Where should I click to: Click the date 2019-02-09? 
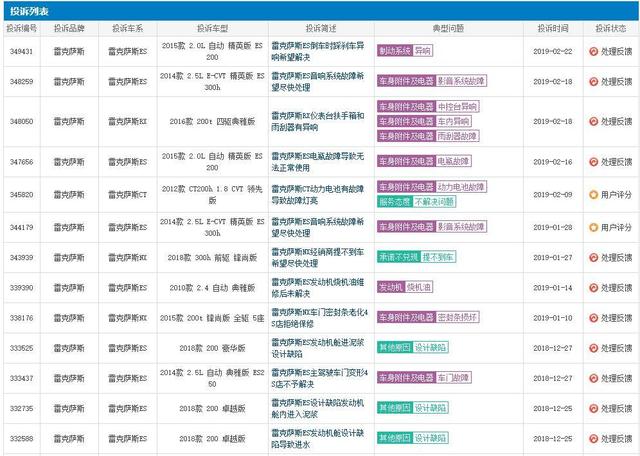click(553, 195)
